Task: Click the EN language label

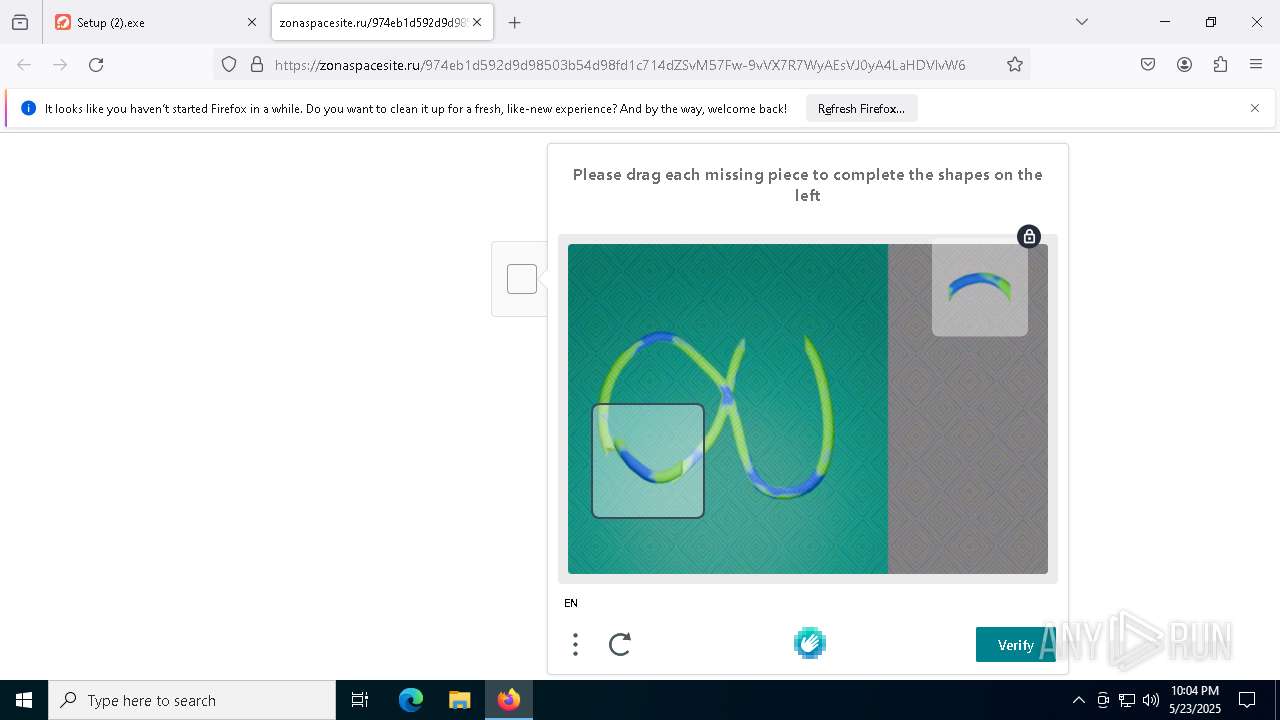Action: point(571,603)
